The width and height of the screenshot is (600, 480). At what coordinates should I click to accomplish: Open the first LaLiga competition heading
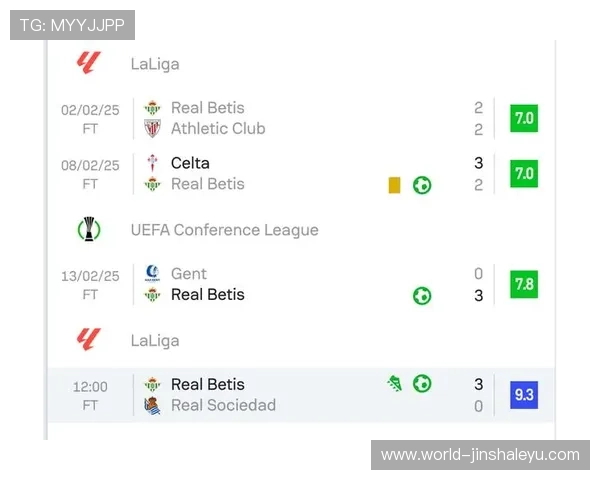coord(155,64)
